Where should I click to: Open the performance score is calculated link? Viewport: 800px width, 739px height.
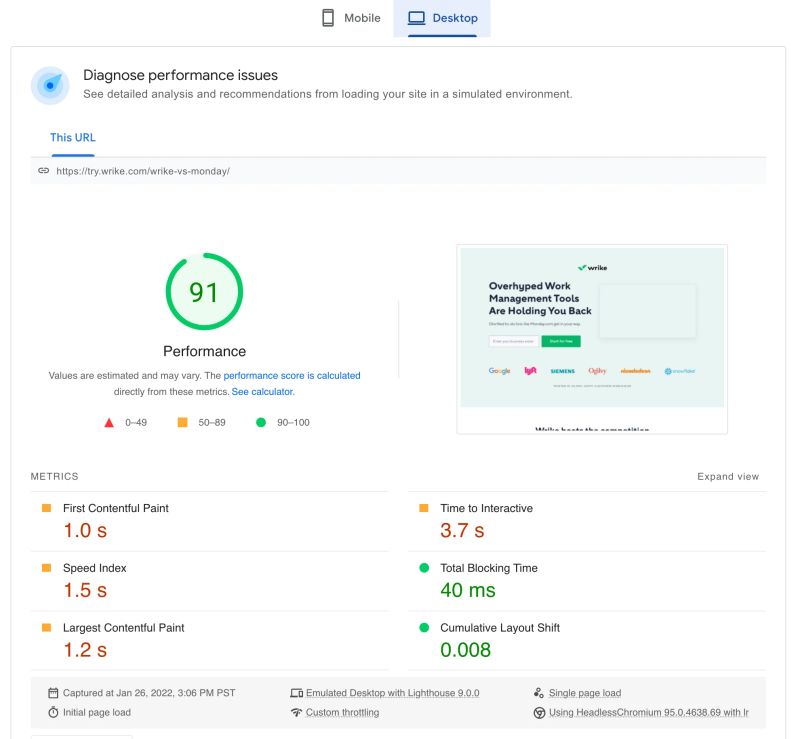(292, 376)
